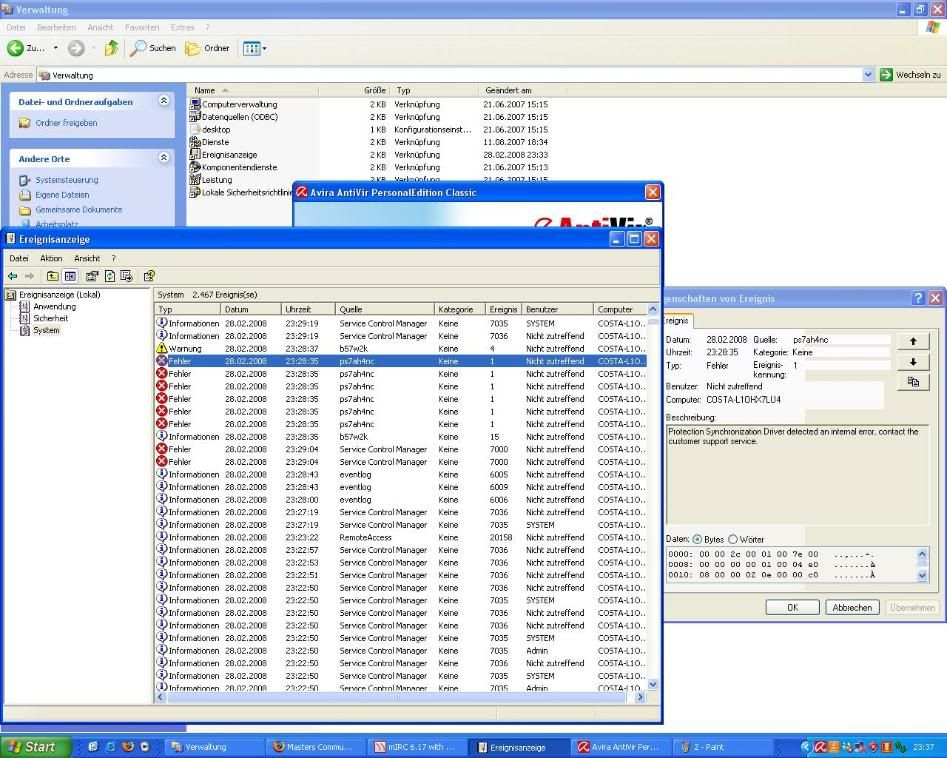Select Anwendung log in tree
947x758 pixels.
tap(54, 306)
